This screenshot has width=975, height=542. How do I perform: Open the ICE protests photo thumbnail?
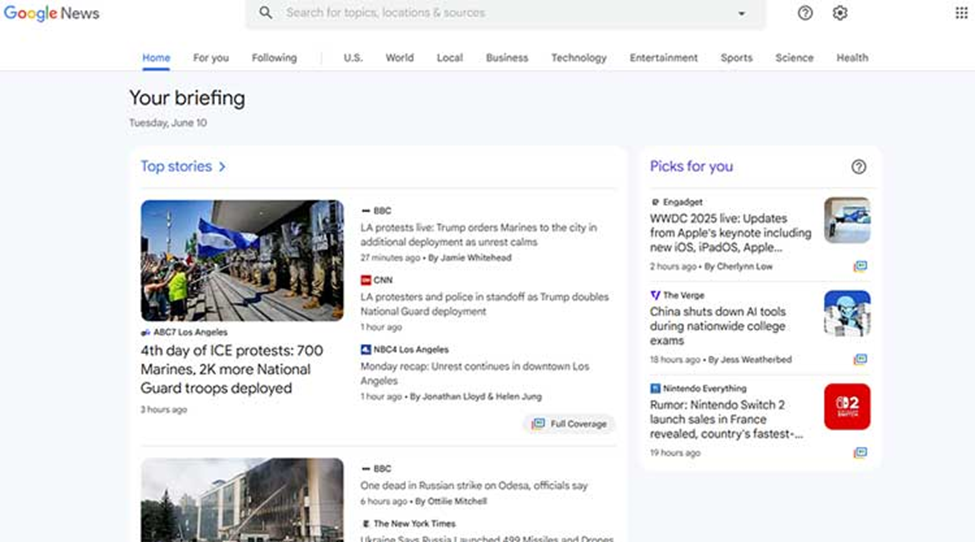242,260
